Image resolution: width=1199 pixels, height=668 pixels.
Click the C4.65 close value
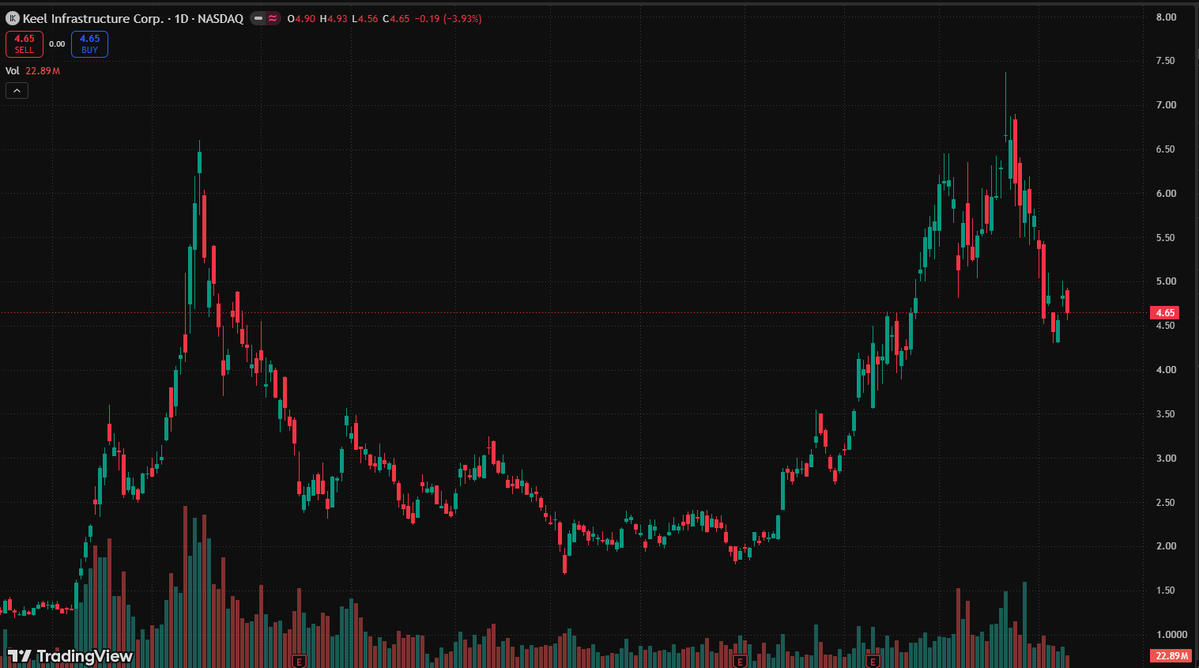pyautogui.click(x=396, y=18)
